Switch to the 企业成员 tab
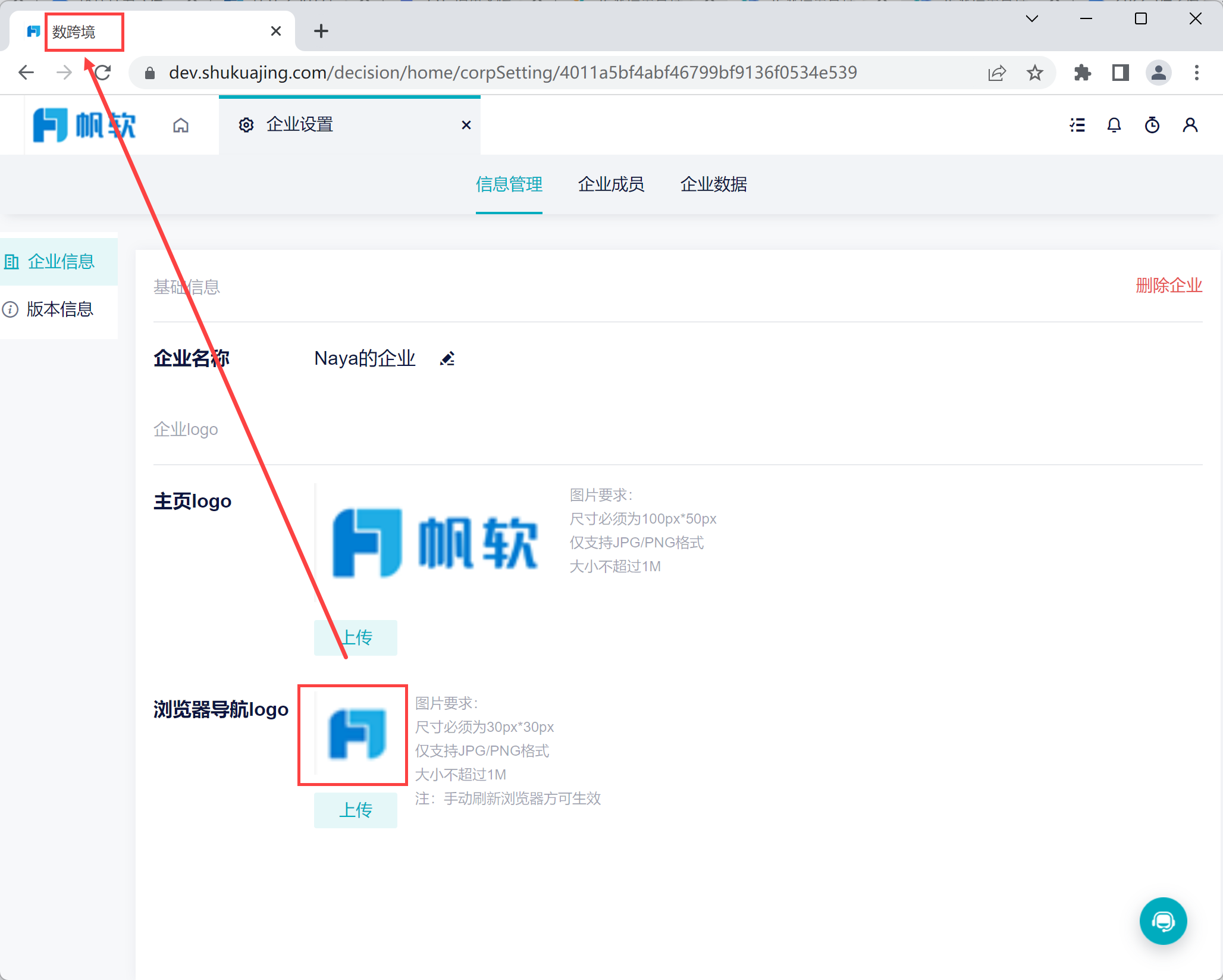This screenshot has width=1223, height=980. pyautogui.click(x=611, y=184)
